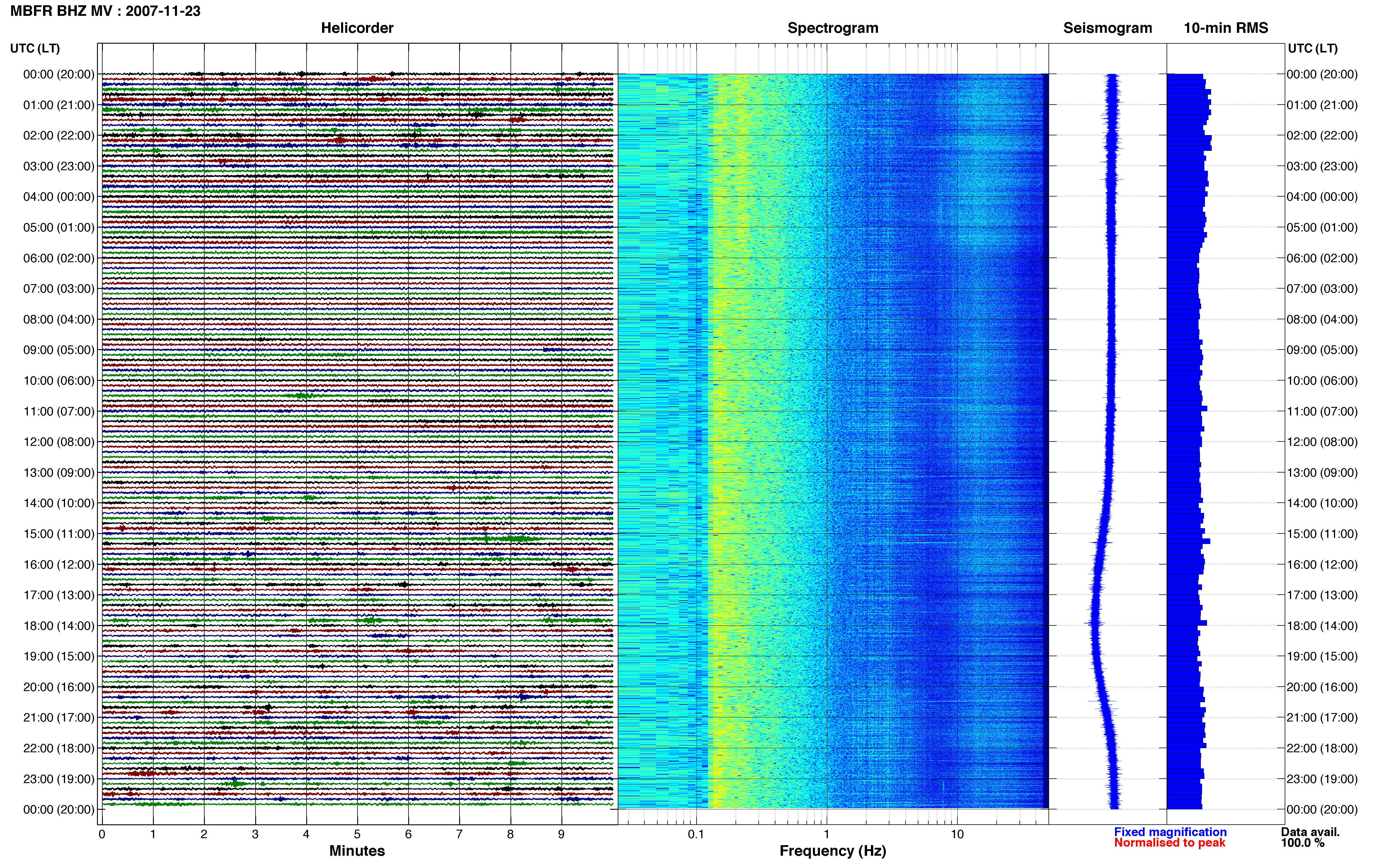This screenshot has height=868, width=1389.
Task: Click the left 08:00 (04:00) time label
Action: [x=59, y=319]
